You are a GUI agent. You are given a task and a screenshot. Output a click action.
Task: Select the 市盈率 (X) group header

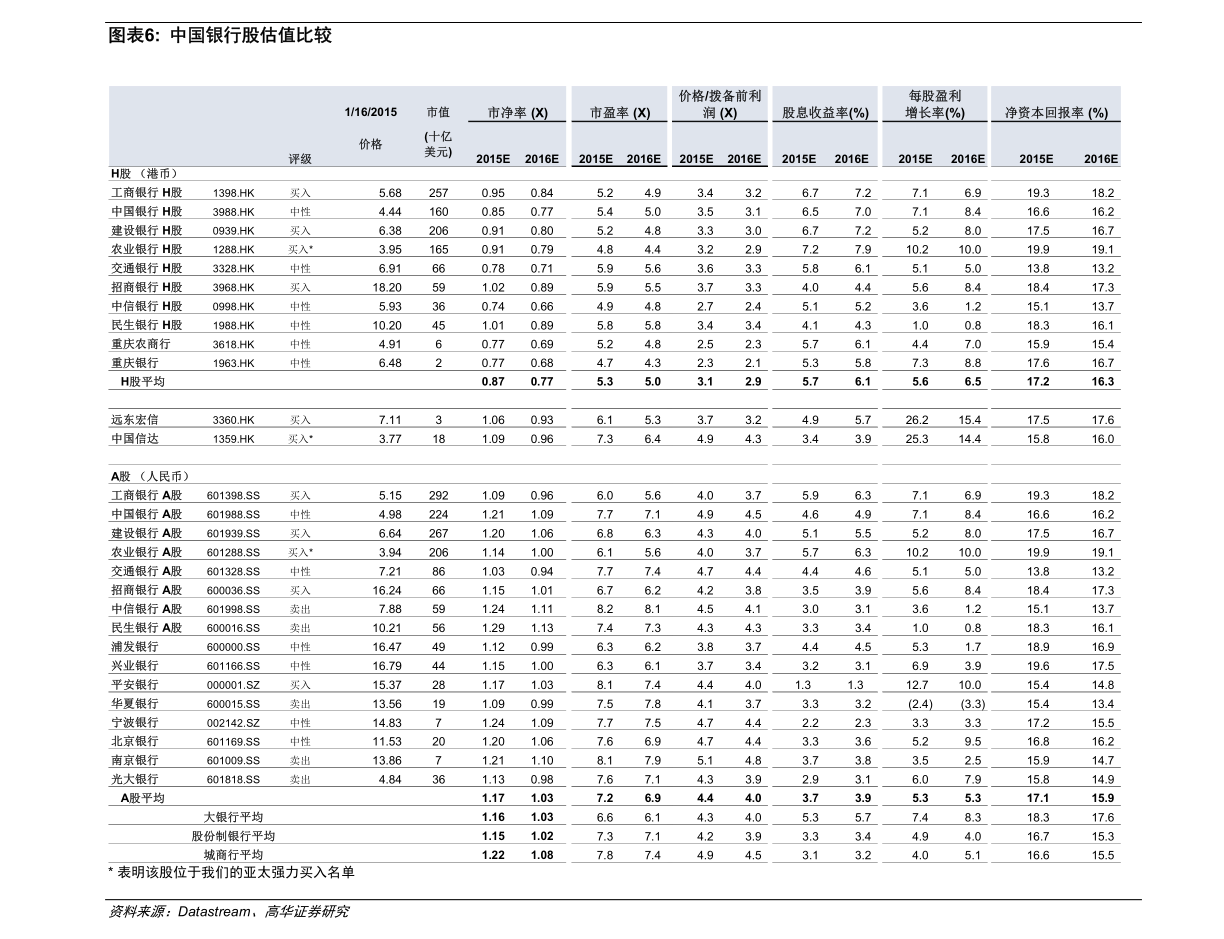[620, 113]
